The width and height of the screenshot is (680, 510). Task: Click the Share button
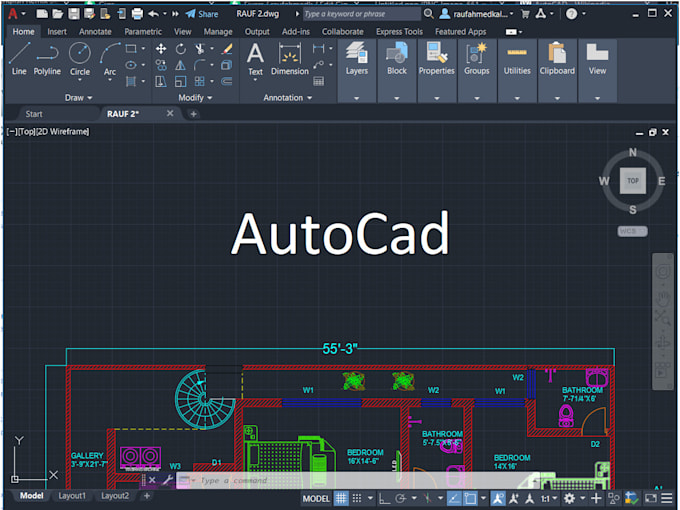(x=202, y=14)
